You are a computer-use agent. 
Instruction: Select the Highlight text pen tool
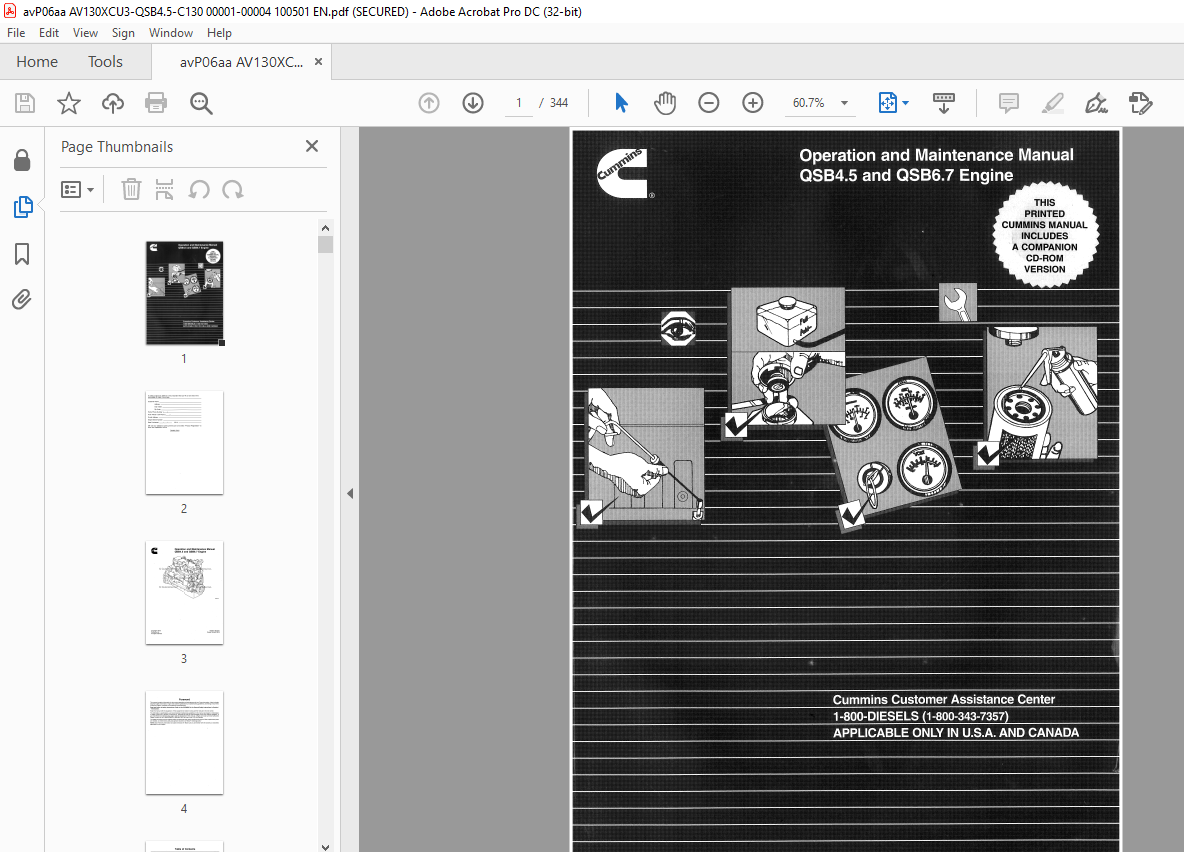click(1053, 103)
